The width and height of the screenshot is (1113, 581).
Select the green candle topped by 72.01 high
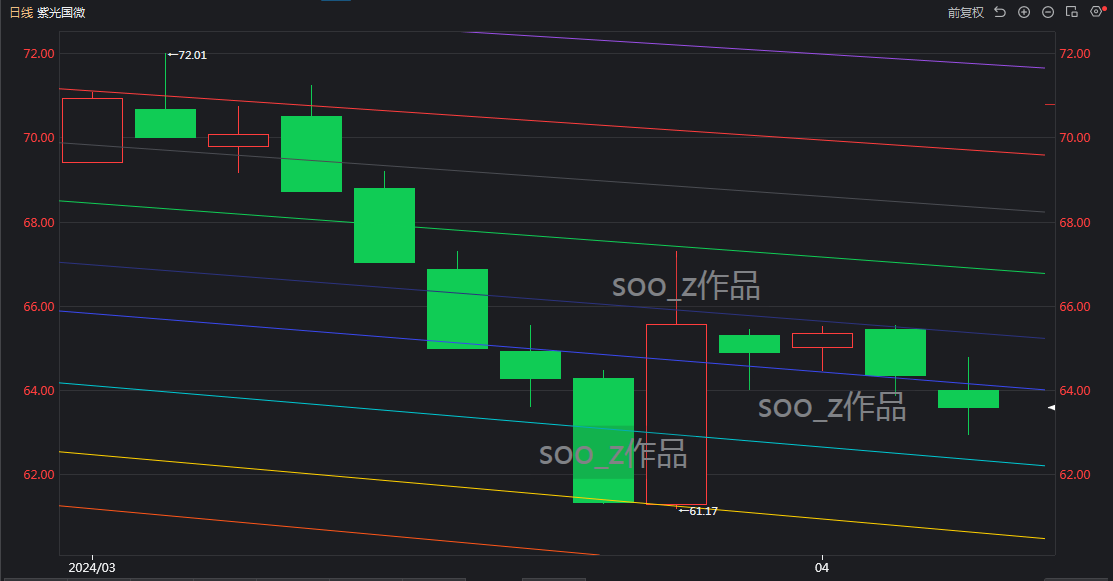(165, 123)
